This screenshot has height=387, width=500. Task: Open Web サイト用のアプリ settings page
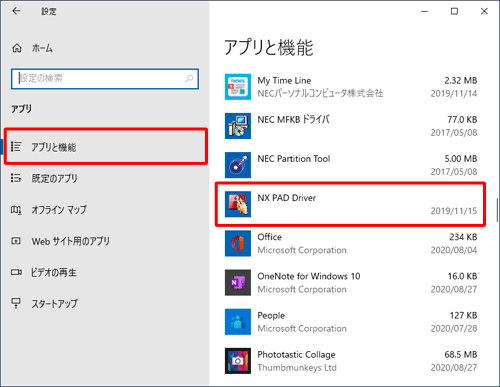[70, 241]
